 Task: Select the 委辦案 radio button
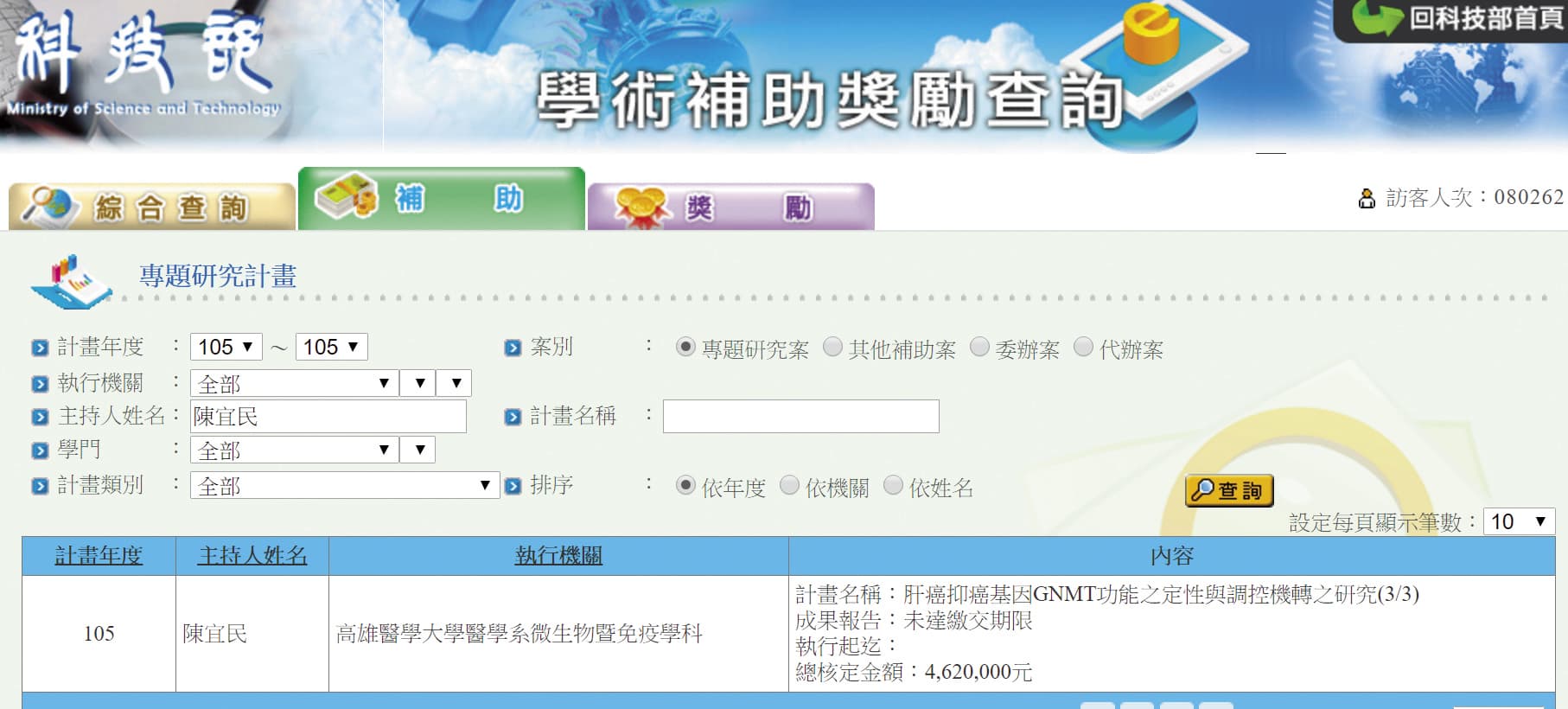click(x=979, y=347)
